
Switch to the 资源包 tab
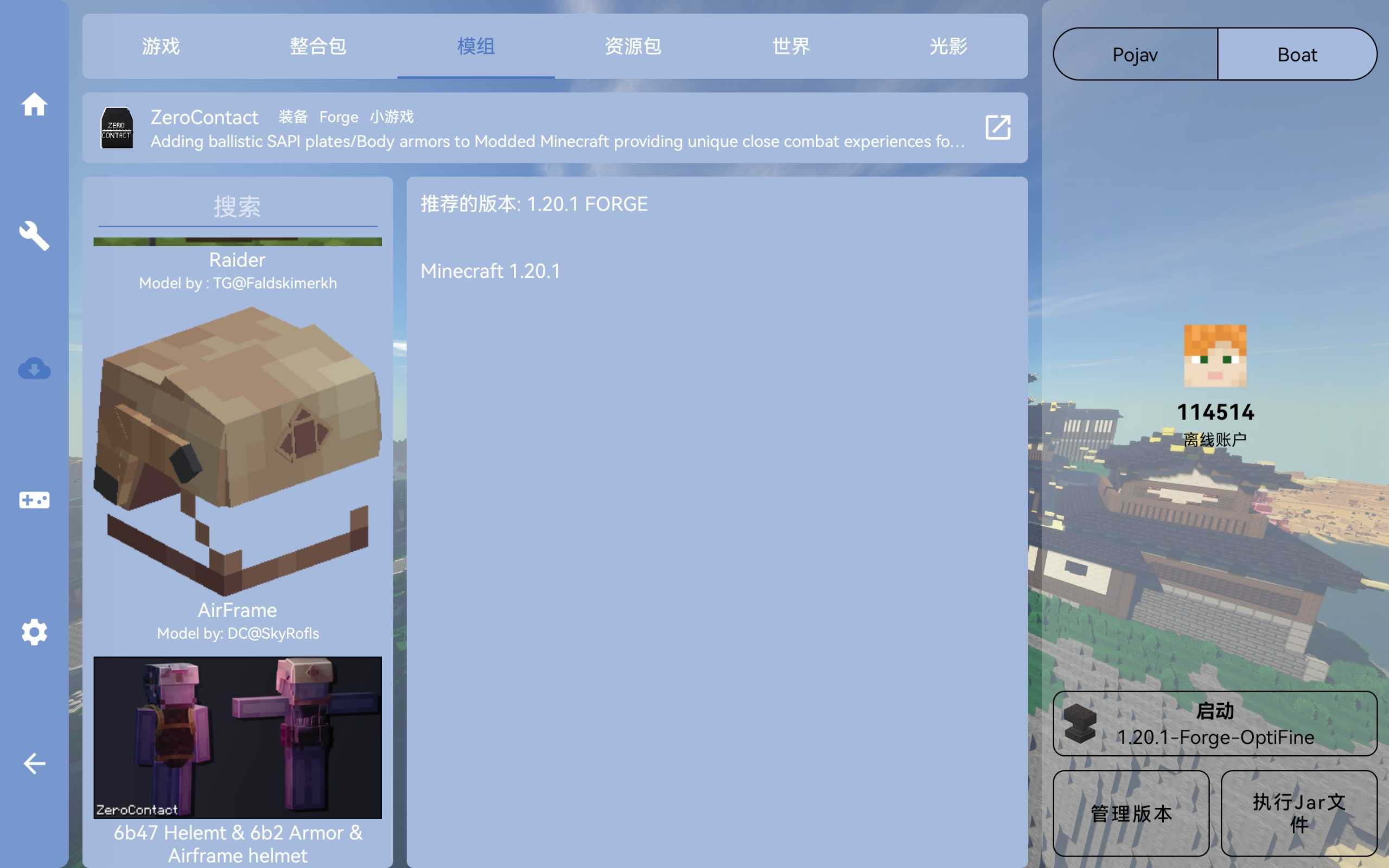coord(633,46)
